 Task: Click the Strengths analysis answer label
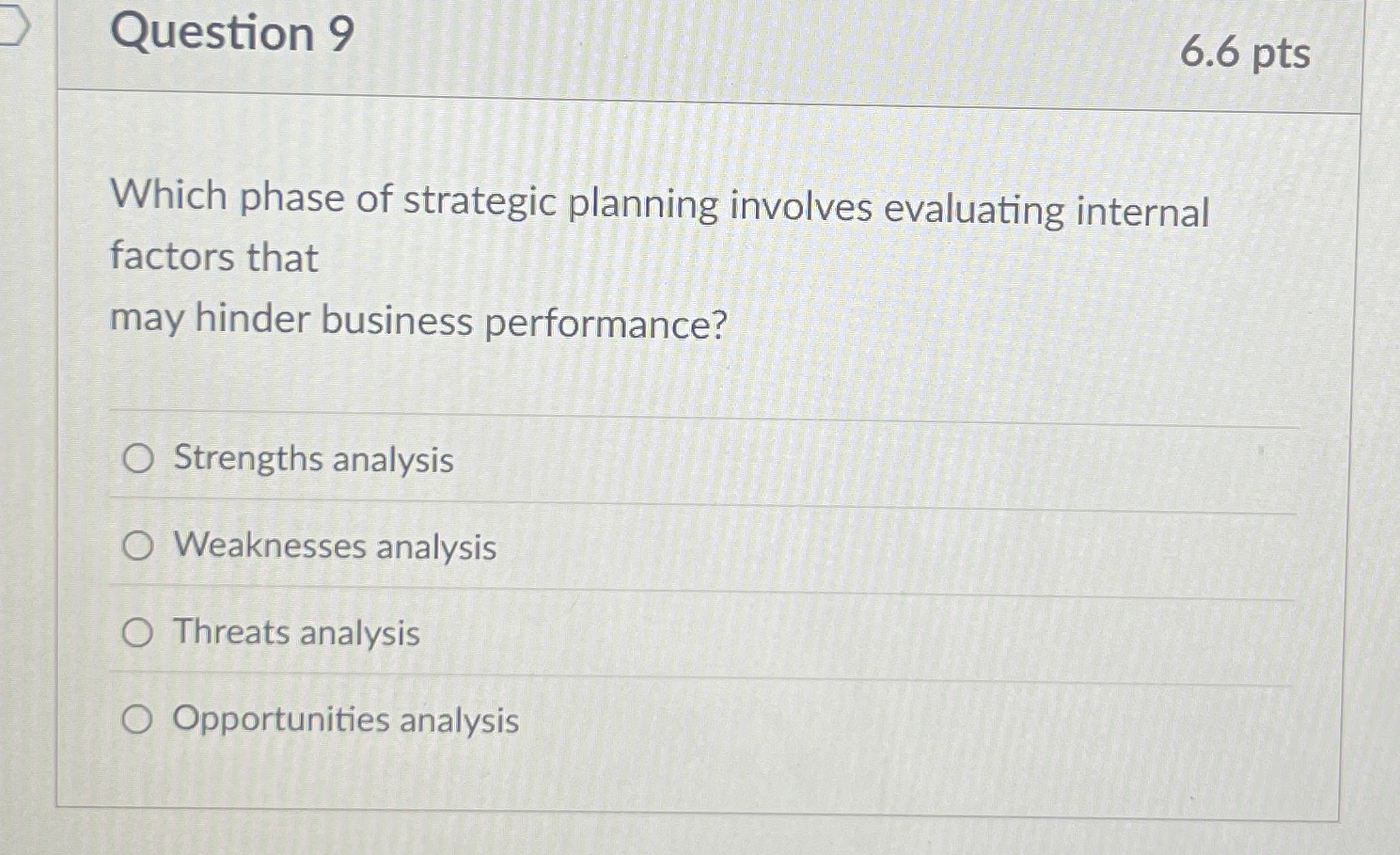pyautogui.click(x=310, y=460)
